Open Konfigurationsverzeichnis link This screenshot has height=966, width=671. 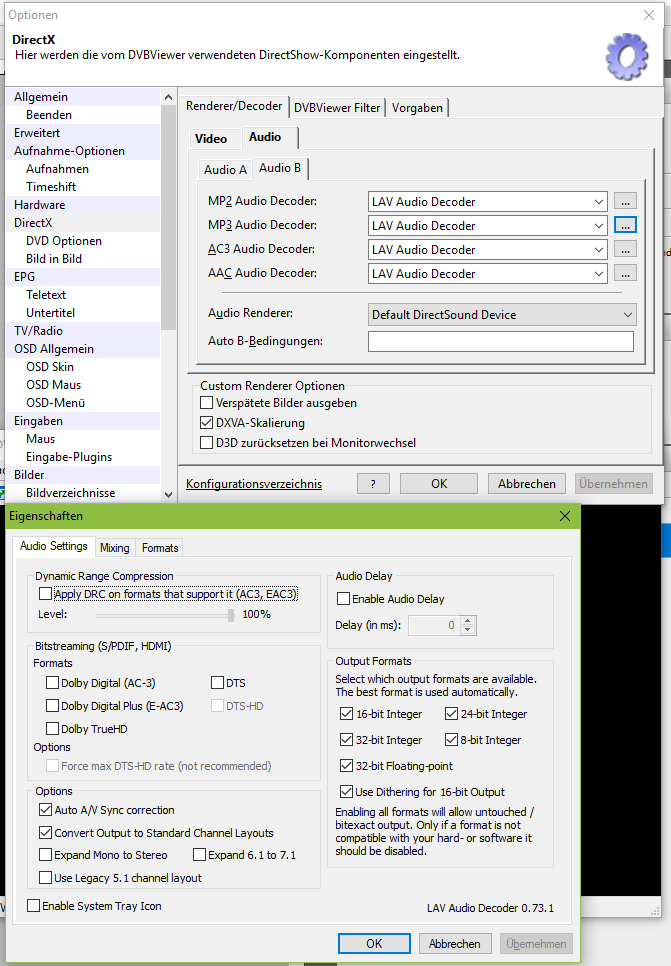tap(254, 484)
